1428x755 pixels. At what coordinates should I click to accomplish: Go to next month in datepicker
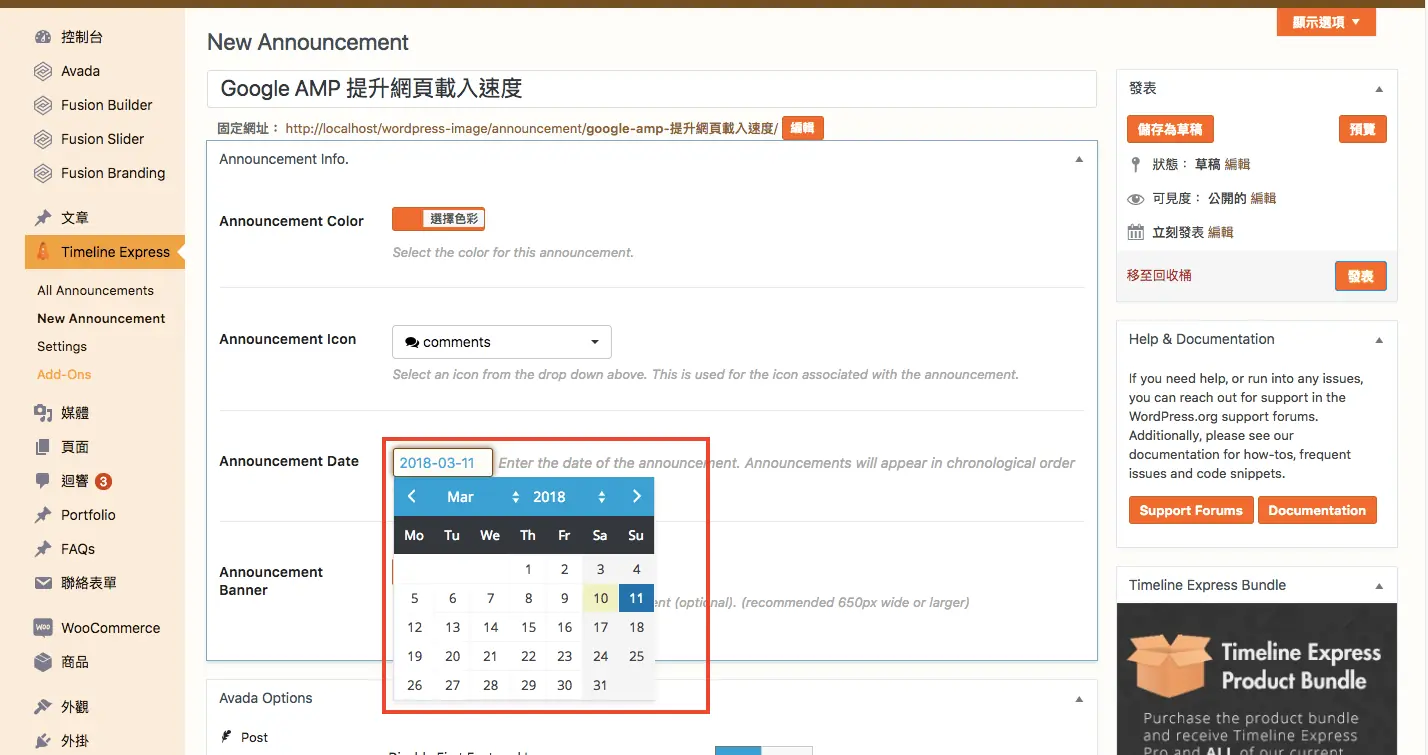637,497
